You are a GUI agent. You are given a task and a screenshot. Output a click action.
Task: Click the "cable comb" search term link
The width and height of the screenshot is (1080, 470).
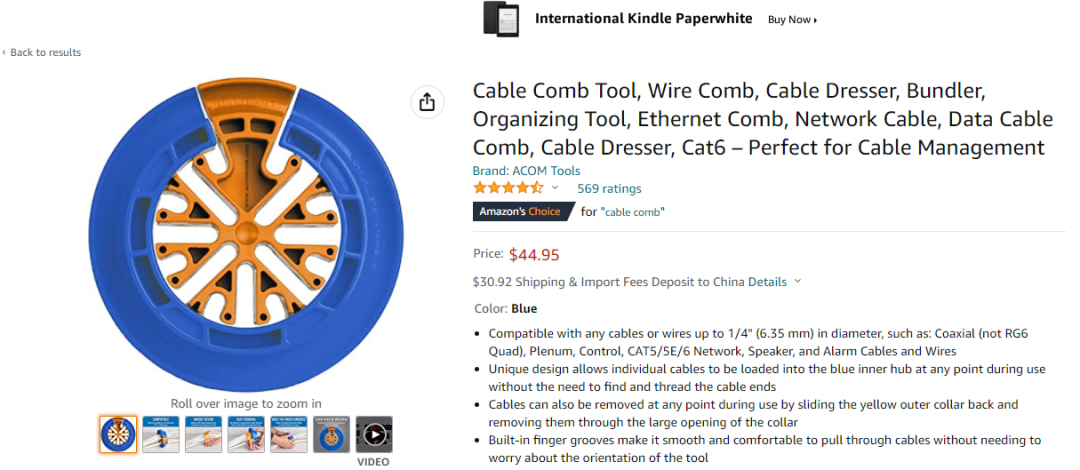(x=633, y=212)
